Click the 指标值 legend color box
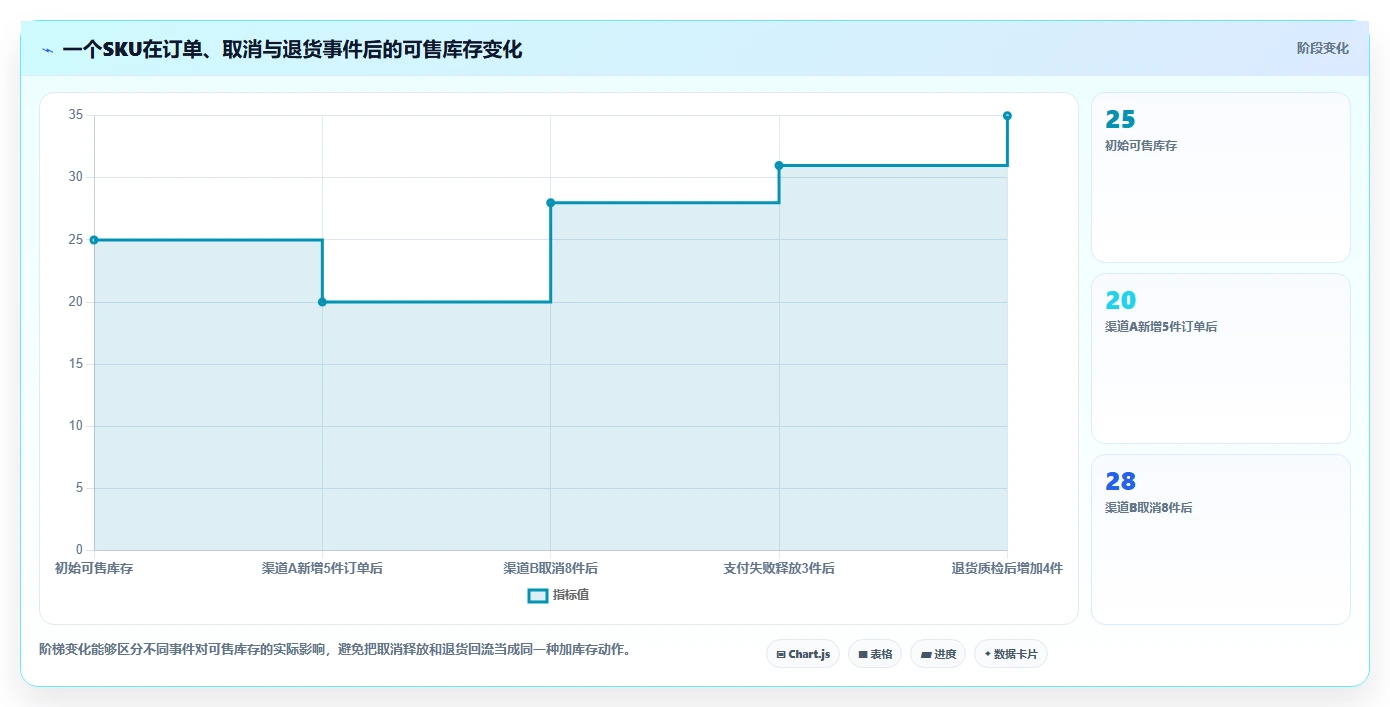This screenshot has width=1390, height=707. click(x=537, y=596)
